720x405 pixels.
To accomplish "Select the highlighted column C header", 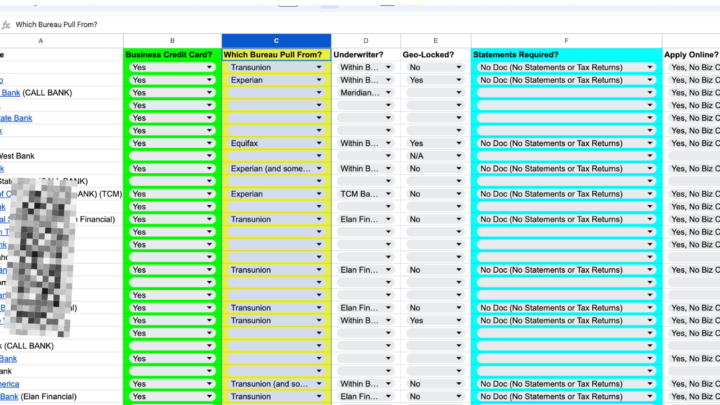I will tap(276, 41).
